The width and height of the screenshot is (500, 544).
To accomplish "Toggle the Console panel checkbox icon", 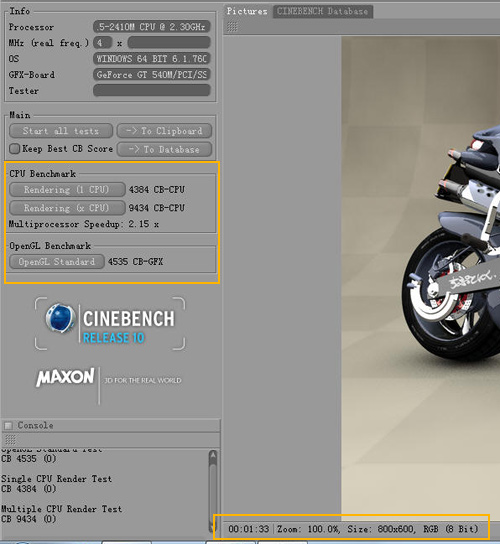I will click(x=8, y=425).
